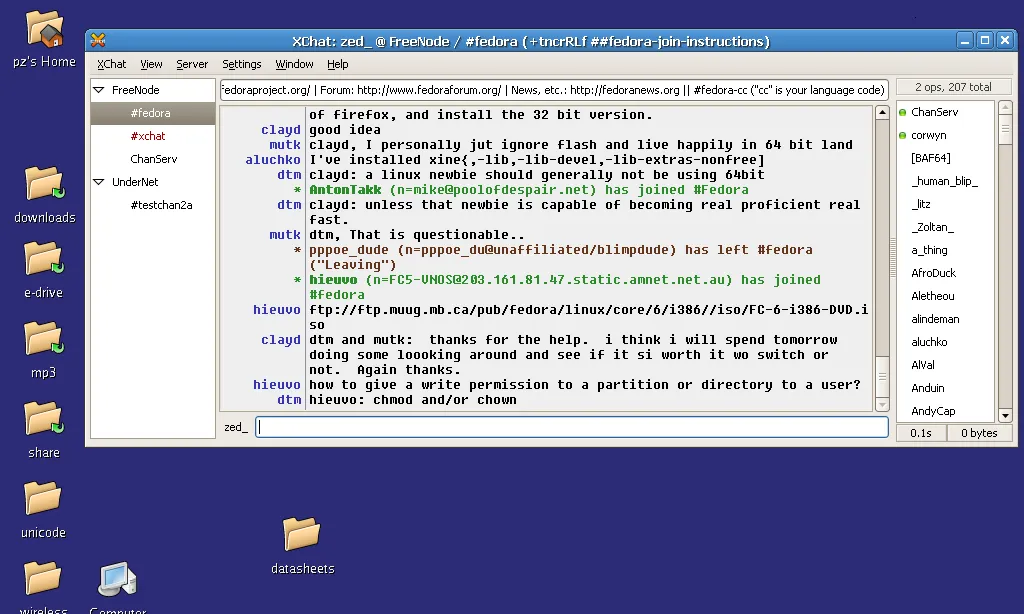Screen dimensions: 1024x614
Task: Open the Help menu
Action: pyautogui.click(x=338, y=64)
